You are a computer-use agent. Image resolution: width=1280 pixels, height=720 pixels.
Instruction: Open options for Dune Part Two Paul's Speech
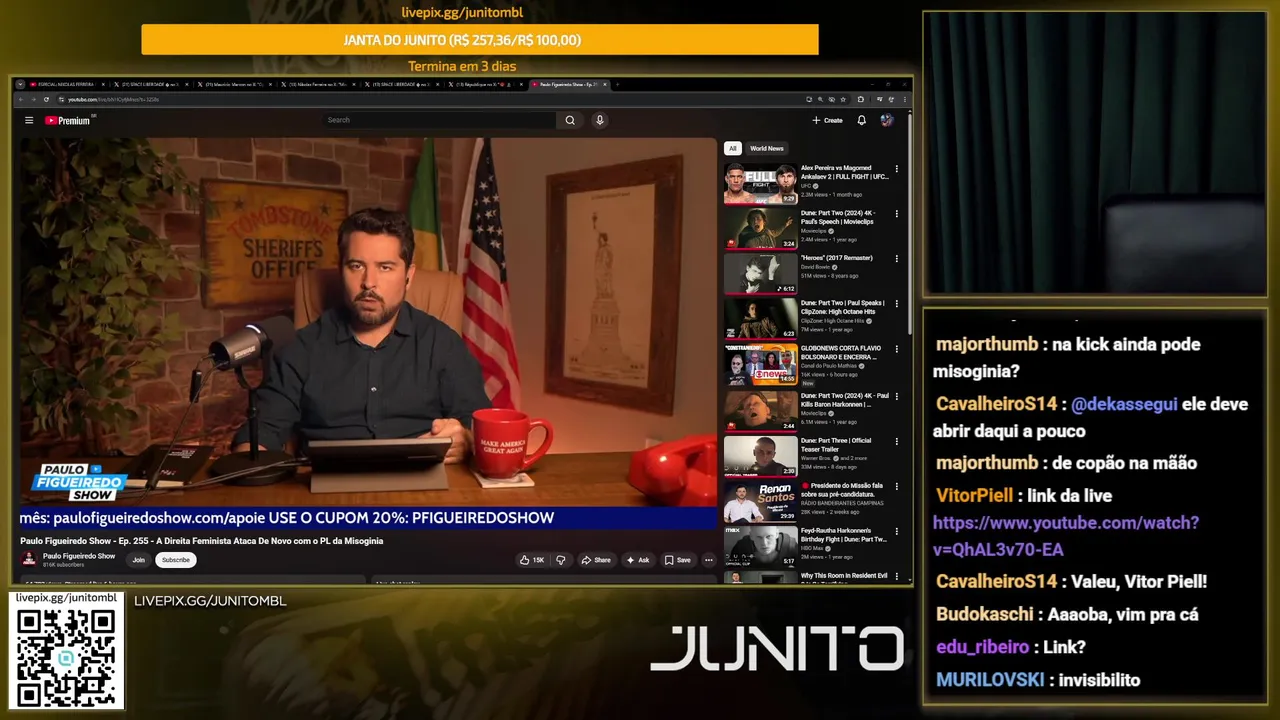click(896, 214)
